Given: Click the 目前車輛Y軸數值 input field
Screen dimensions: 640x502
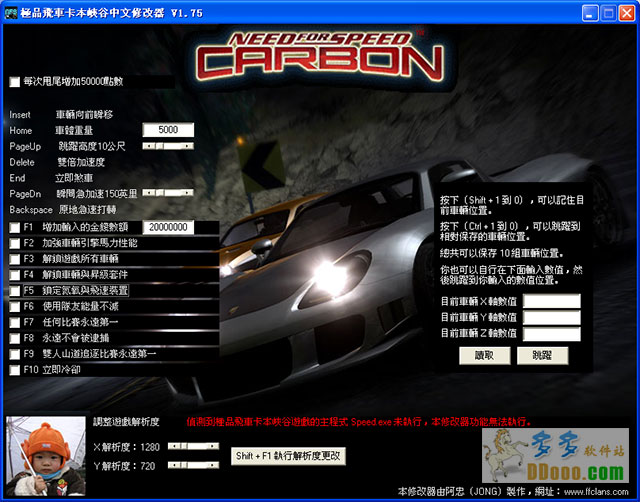Looking at the screenshot, I should [552, 317].
